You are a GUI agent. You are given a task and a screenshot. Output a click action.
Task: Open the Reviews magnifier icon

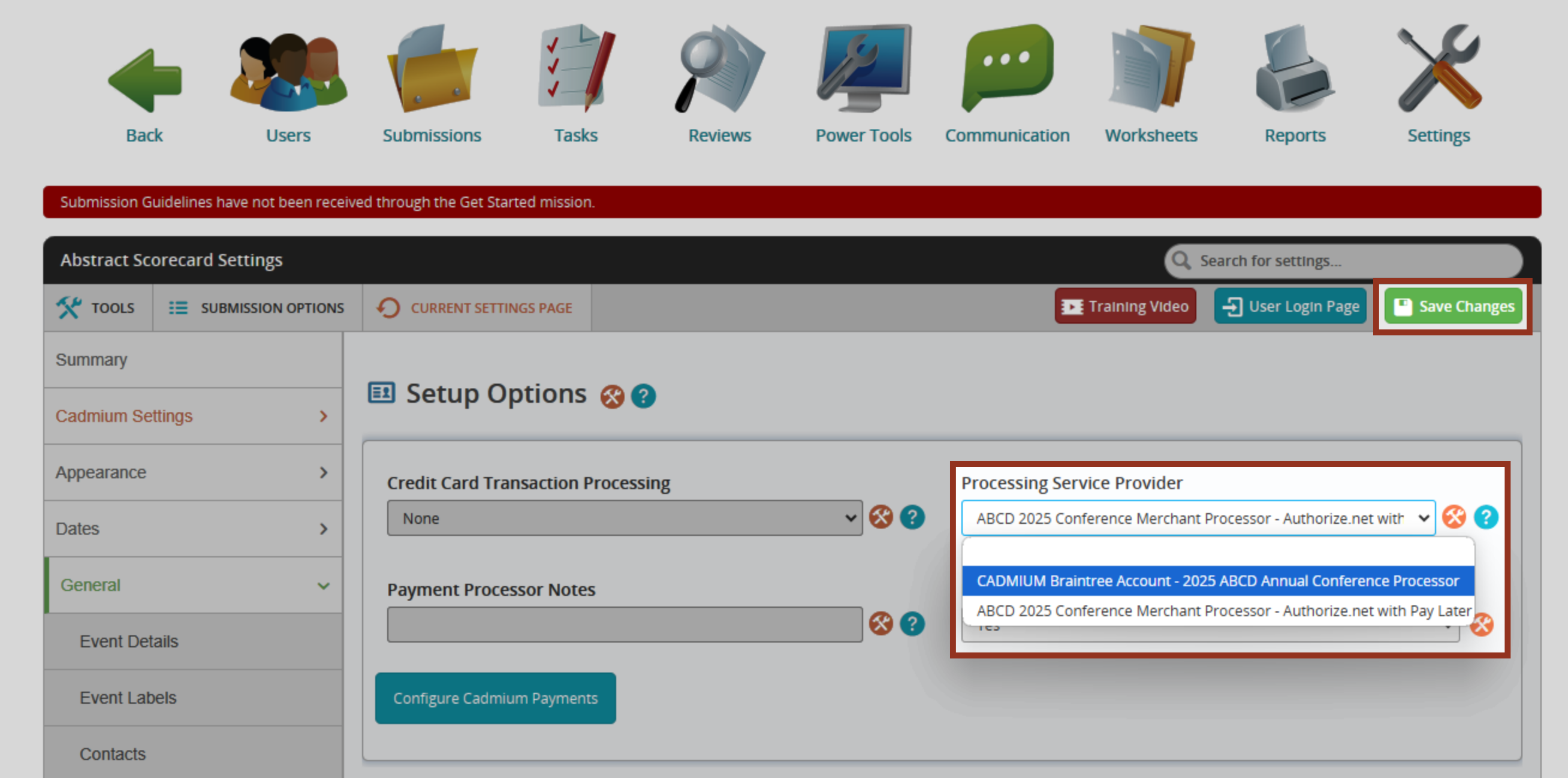point(719,70)
